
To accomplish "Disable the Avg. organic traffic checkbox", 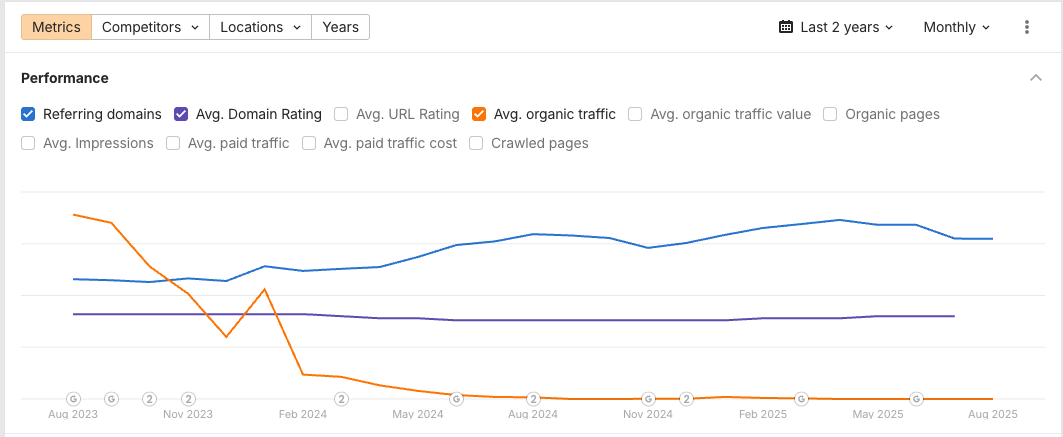I will 479,114.
